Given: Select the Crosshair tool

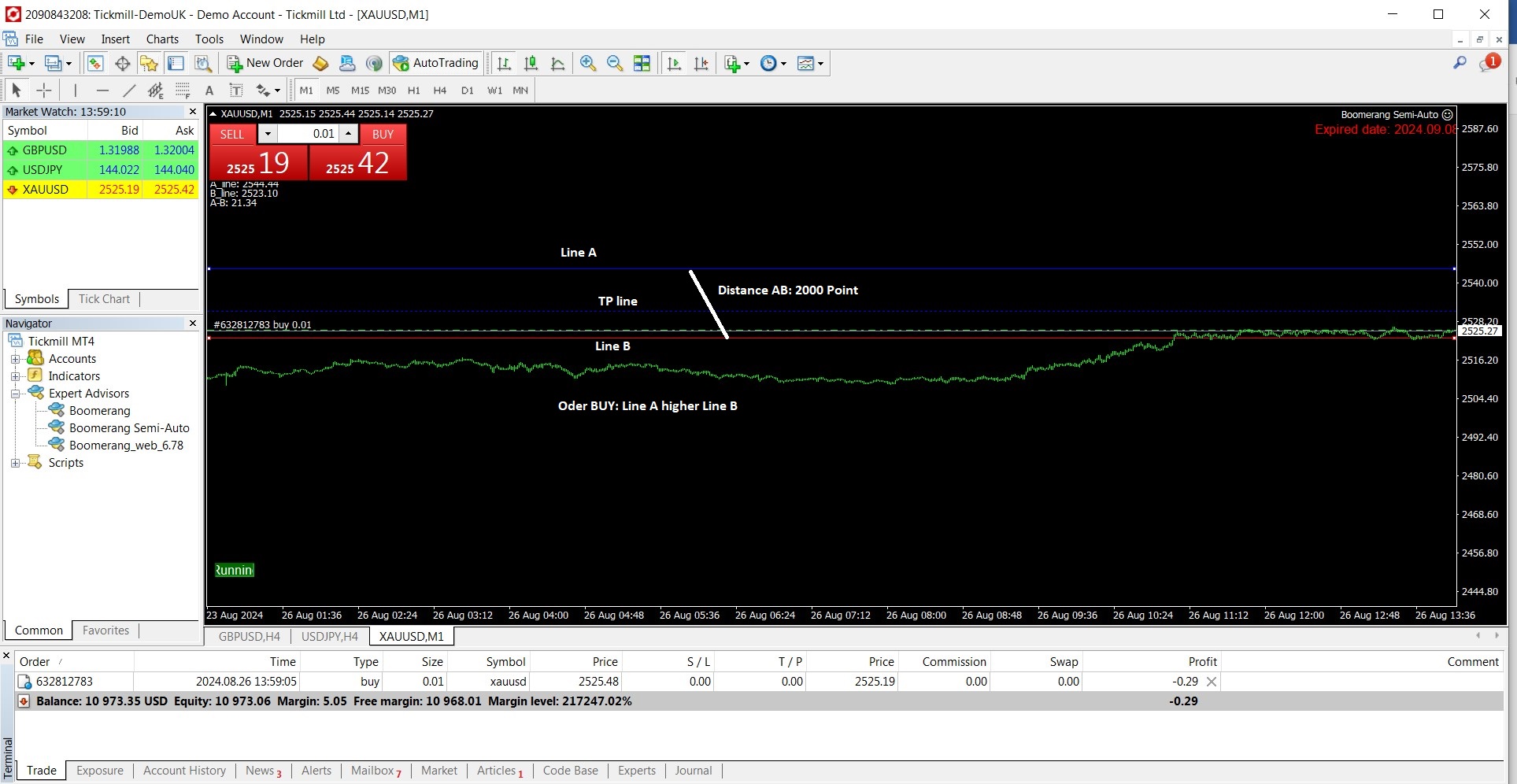Looking at the screenshot, I should click(x=44, y=90).
